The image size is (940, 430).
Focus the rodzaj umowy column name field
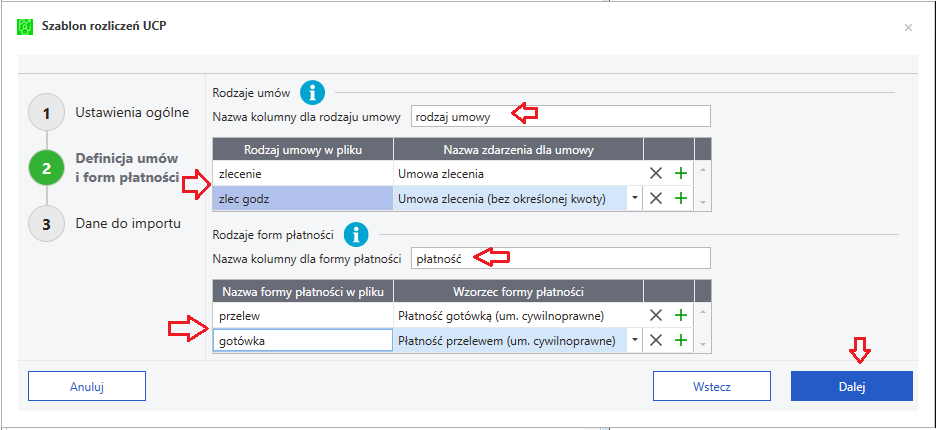561,117
